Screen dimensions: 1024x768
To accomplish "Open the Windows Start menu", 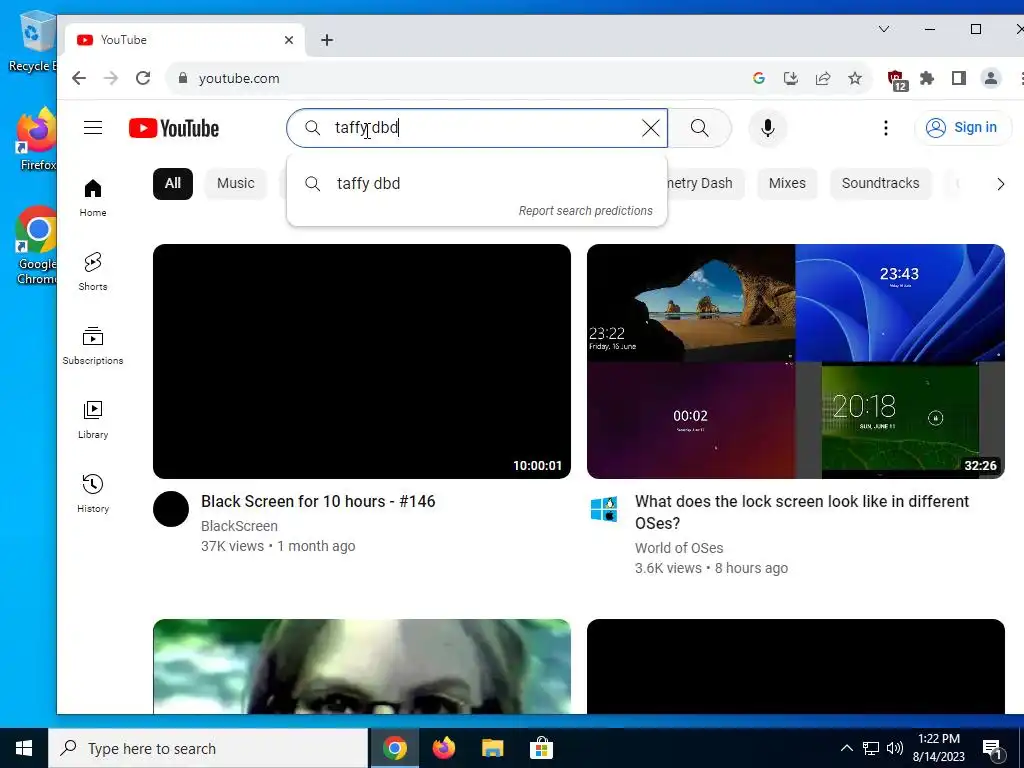I will click(24, 748).
